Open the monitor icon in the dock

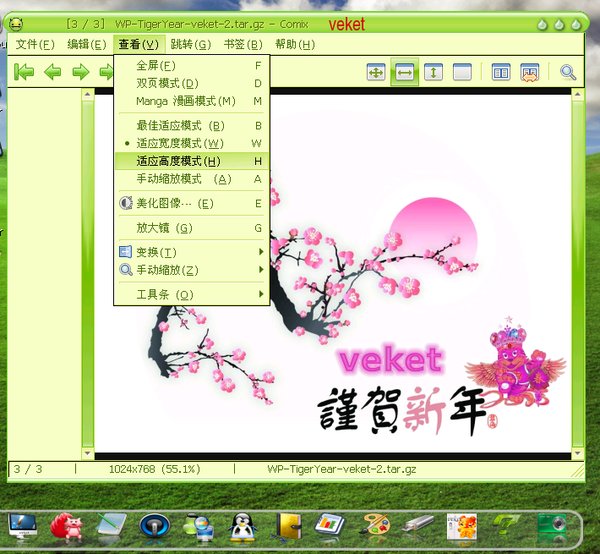23,526
